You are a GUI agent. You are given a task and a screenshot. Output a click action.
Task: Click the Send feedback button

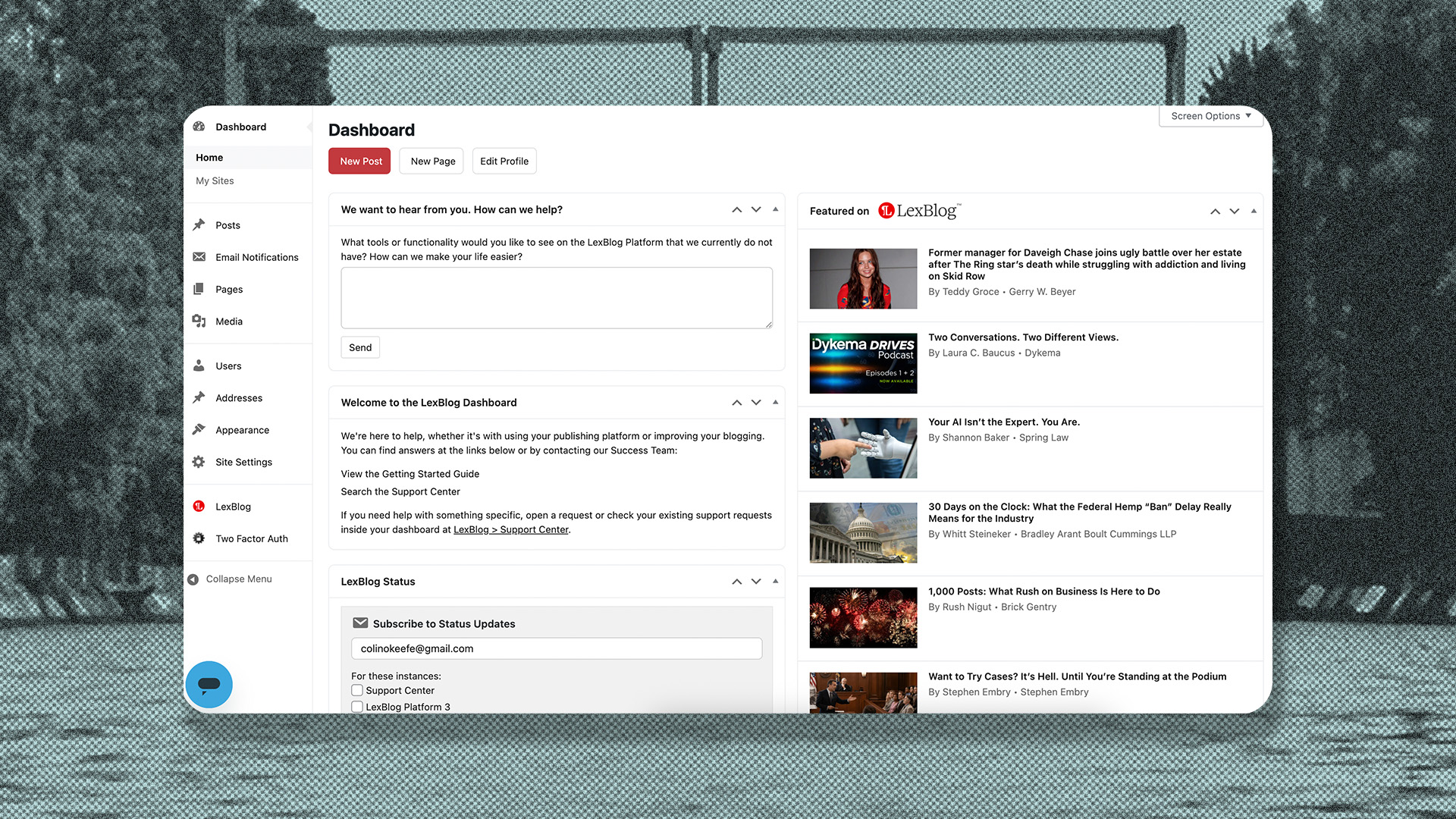point(360,347)
